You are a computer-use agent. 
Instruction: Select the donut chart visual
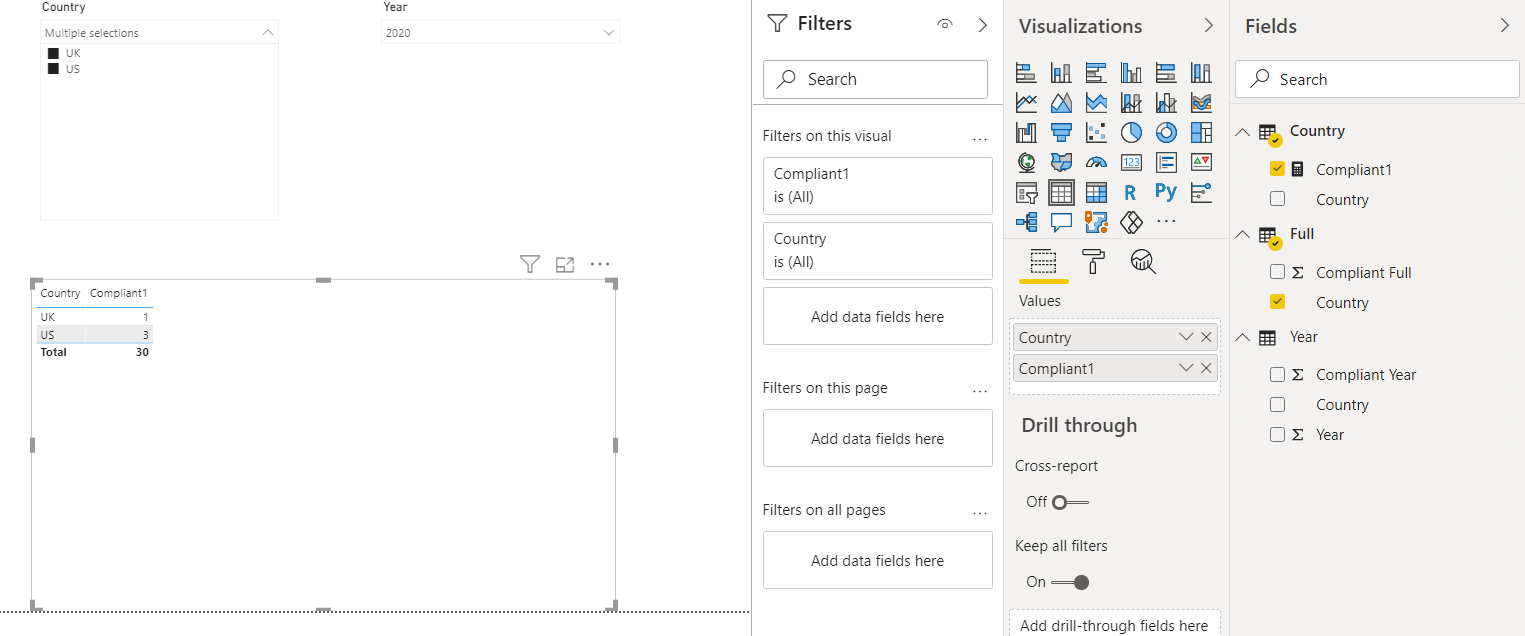point(1166,132)
